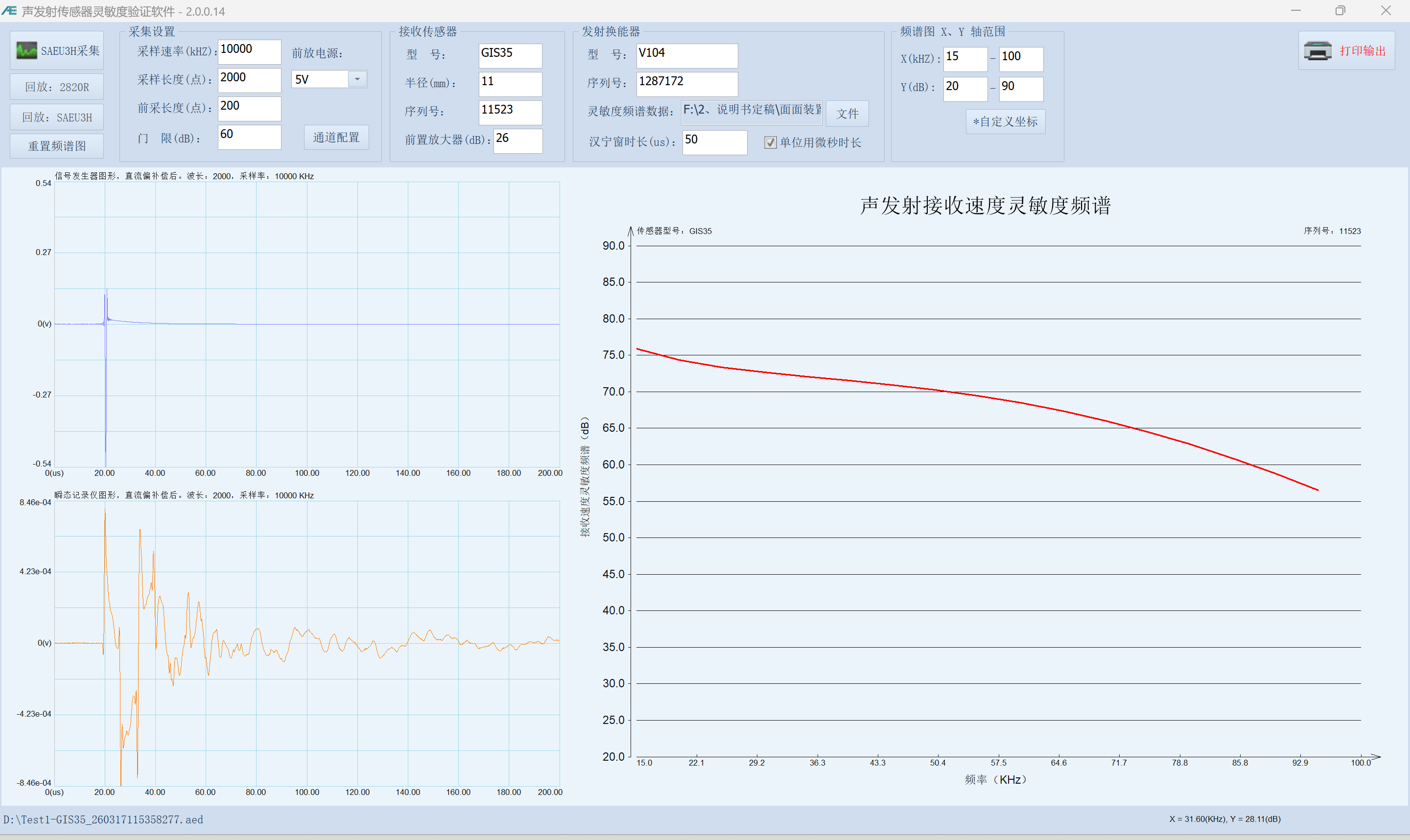
Task: Start acquisition with the SAEU3H采集 button
Action: (x=57, y=50)
